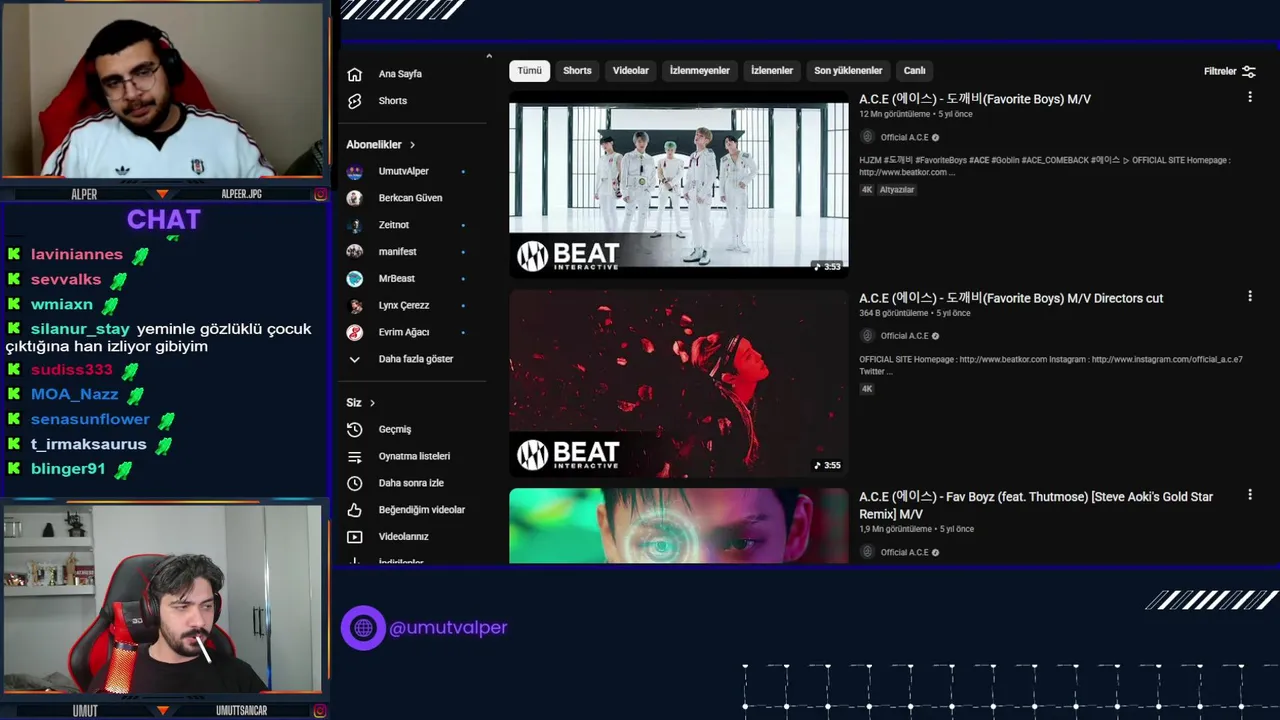Select the Videolar filter chip
The width and height of the screenshot is (1280, 720).
coord(631,71)
